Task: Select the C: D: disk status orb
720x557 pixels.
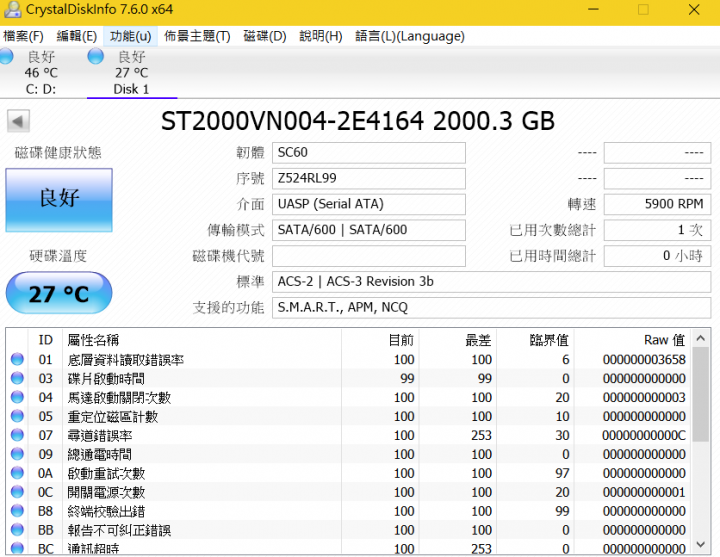Action: pos(6,56)
